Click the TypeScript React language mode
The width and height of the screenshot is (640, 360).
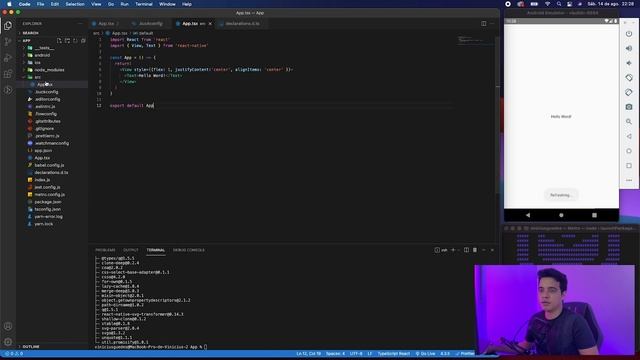coord(393,353)
